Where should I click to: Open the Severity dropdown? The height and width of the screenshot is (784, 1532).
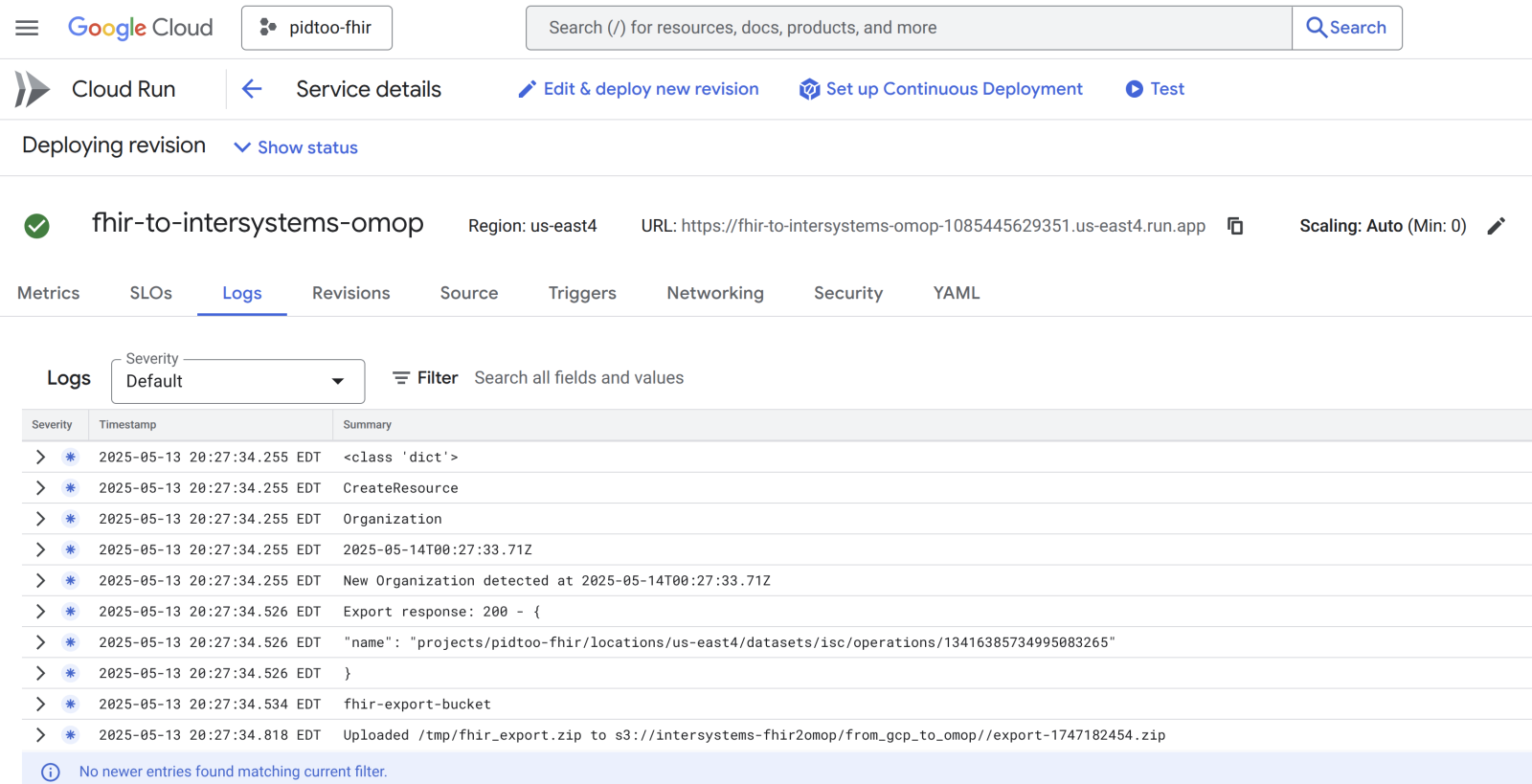[x=237, y=381]
